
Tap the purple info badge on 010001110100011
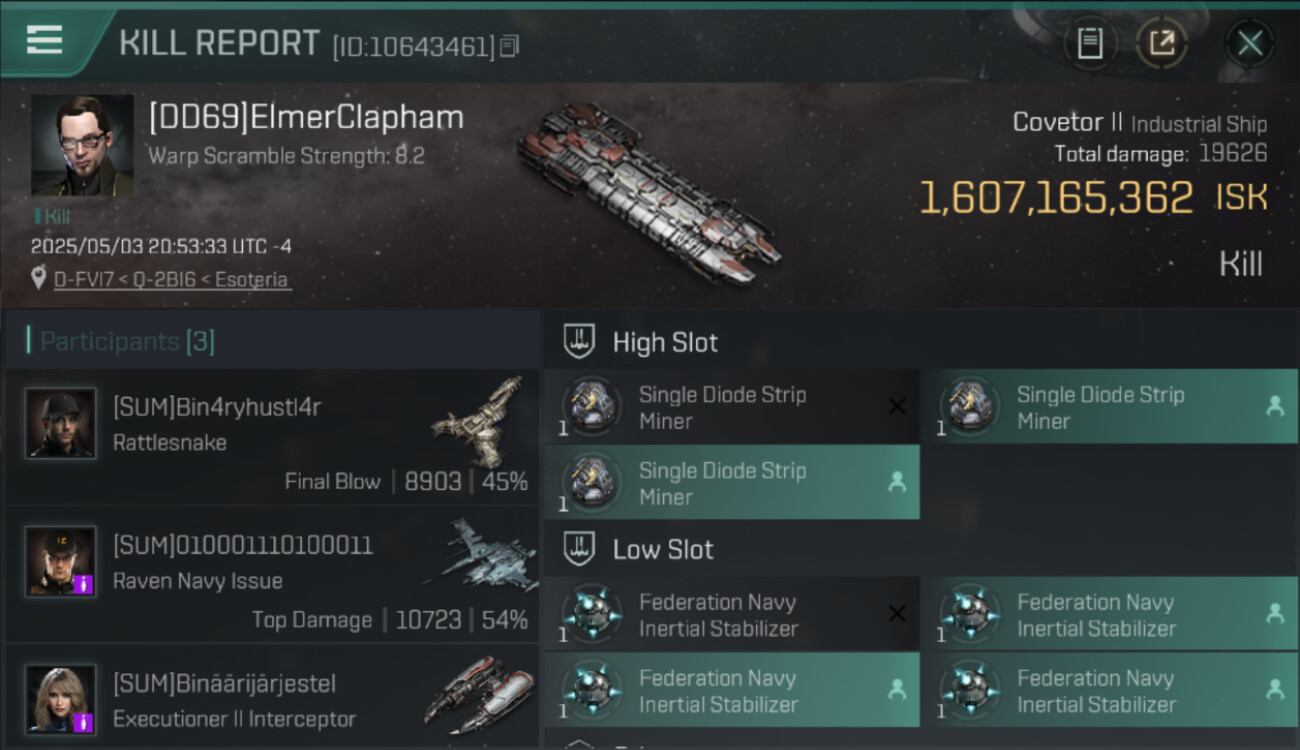pos(85,585)
